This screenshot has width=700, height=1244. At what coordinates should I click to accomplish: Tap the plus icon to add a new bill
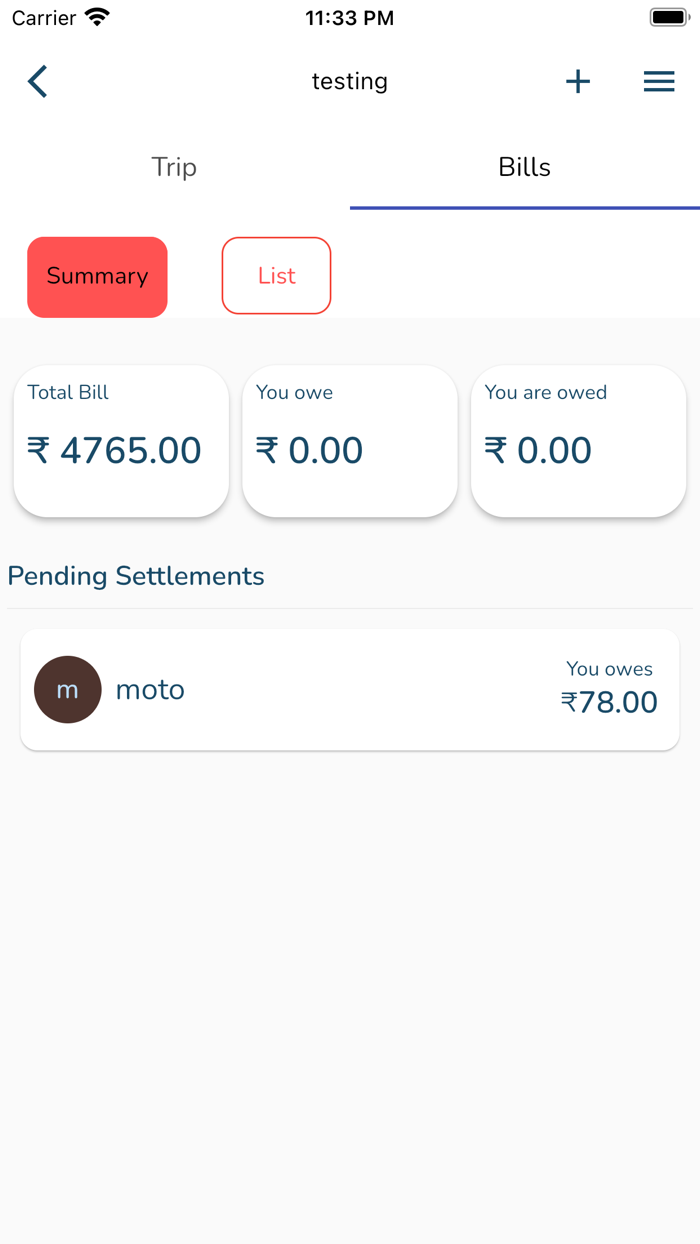pos(578,81)
